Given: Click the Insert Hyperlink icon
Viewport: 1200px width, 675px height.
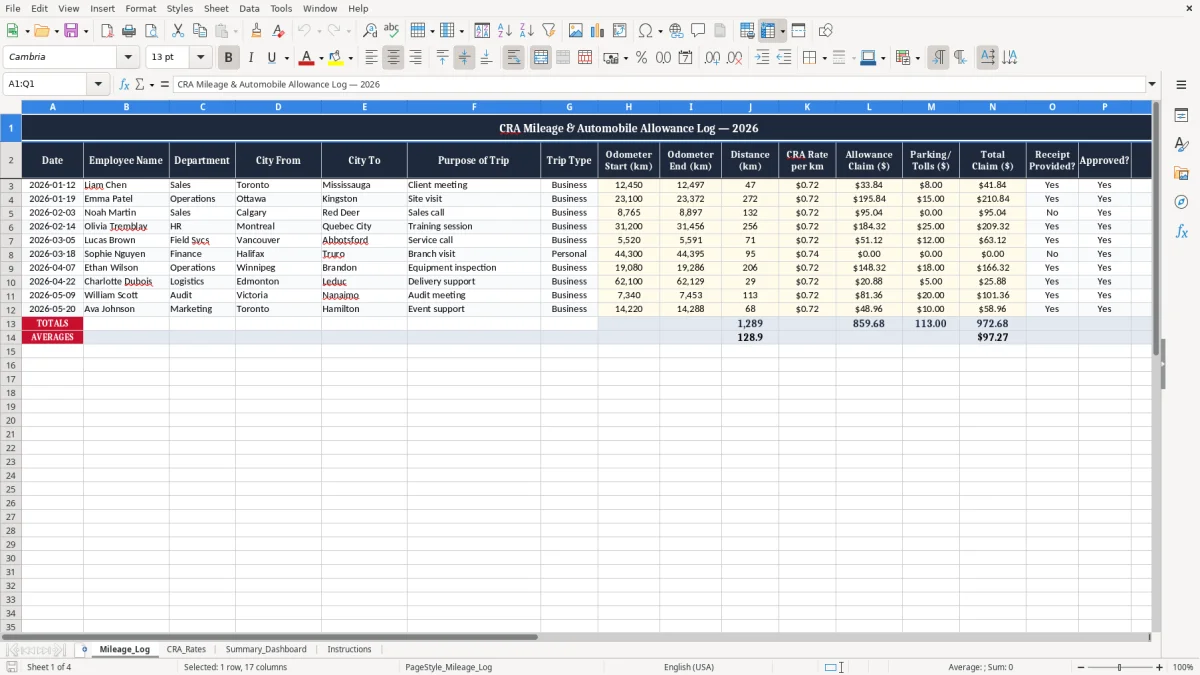Looking at the screenshot, I should point(676,31).
